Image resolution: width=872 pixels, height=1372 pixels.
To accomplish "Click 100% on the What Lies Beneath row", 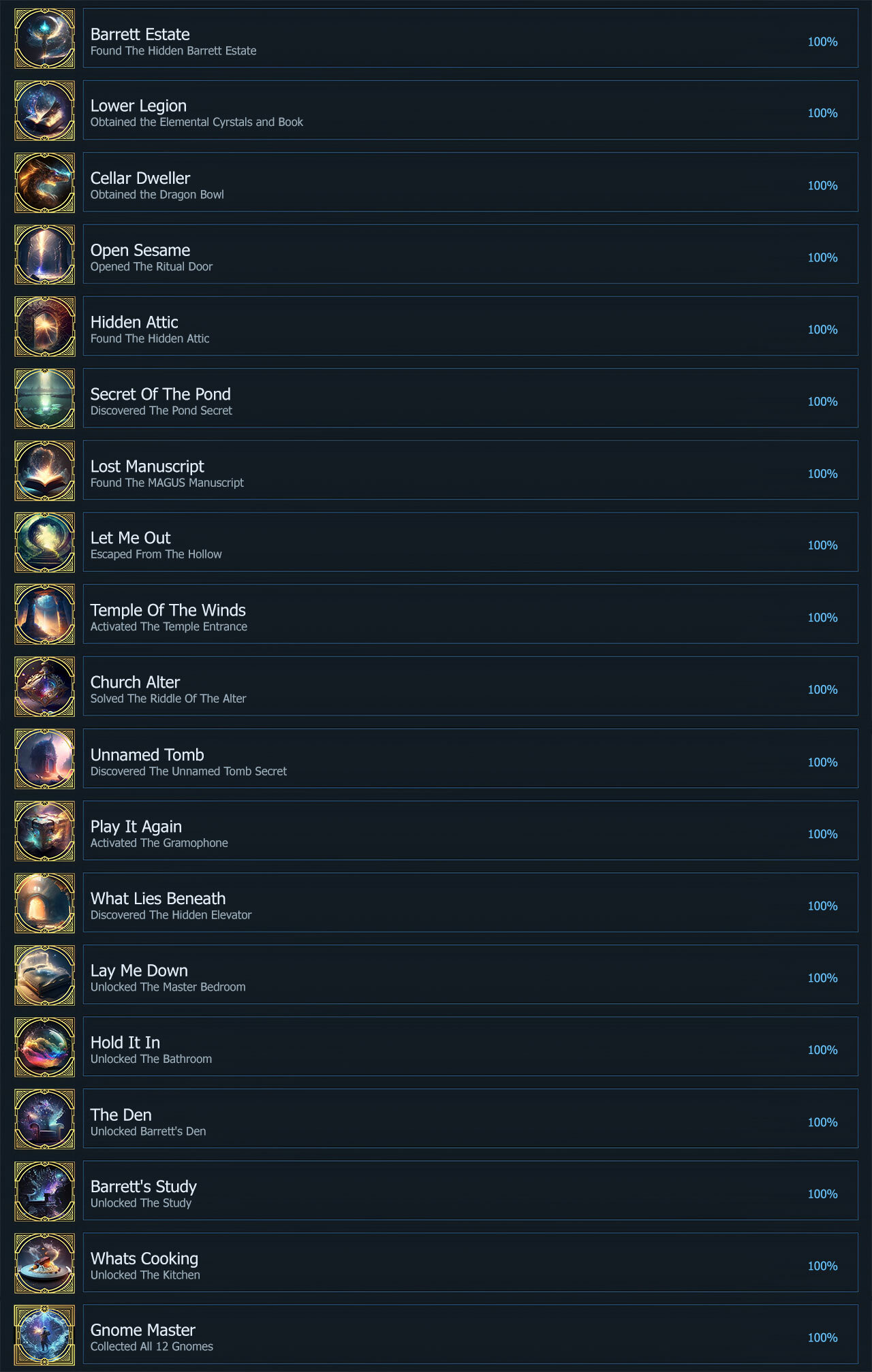I will click(822, 906).
